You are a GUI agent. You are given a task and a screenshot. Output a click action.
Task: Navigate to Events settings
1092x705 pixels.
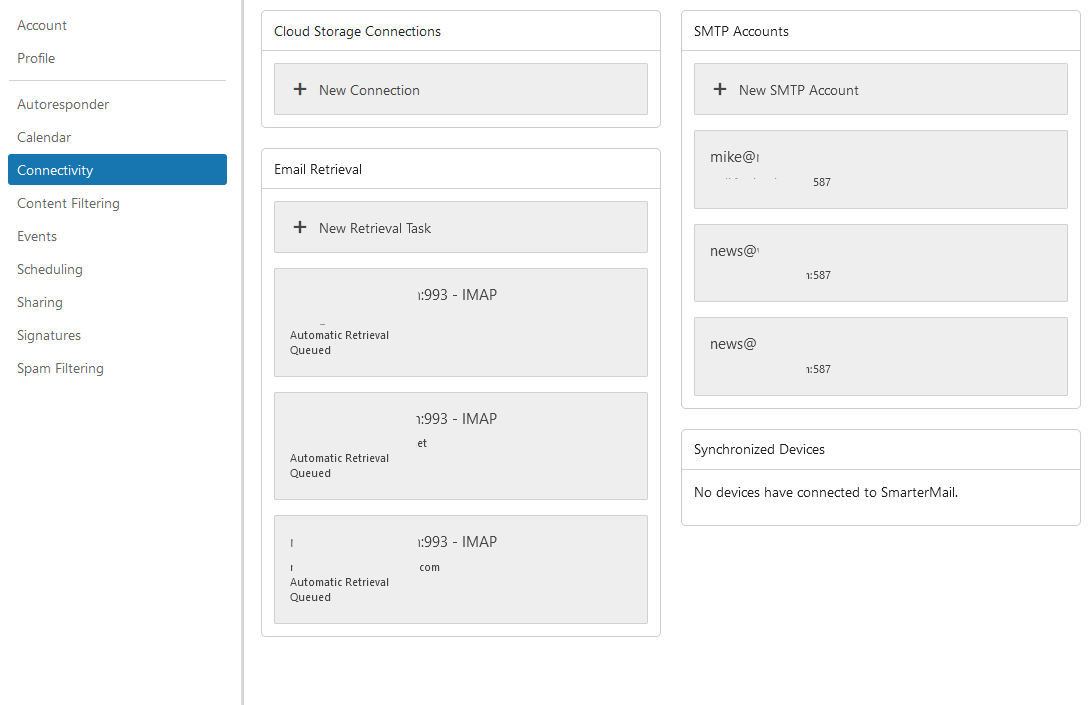click(x=37, y=236)
